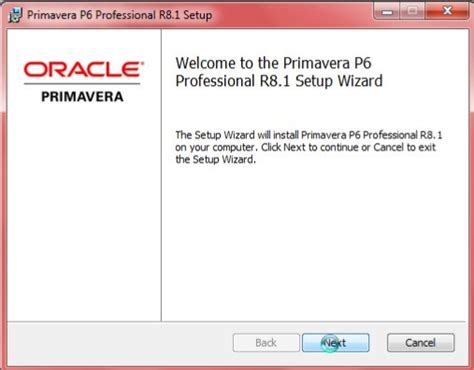Minimize the Primavera P6 Setup window

click(387, 12)
